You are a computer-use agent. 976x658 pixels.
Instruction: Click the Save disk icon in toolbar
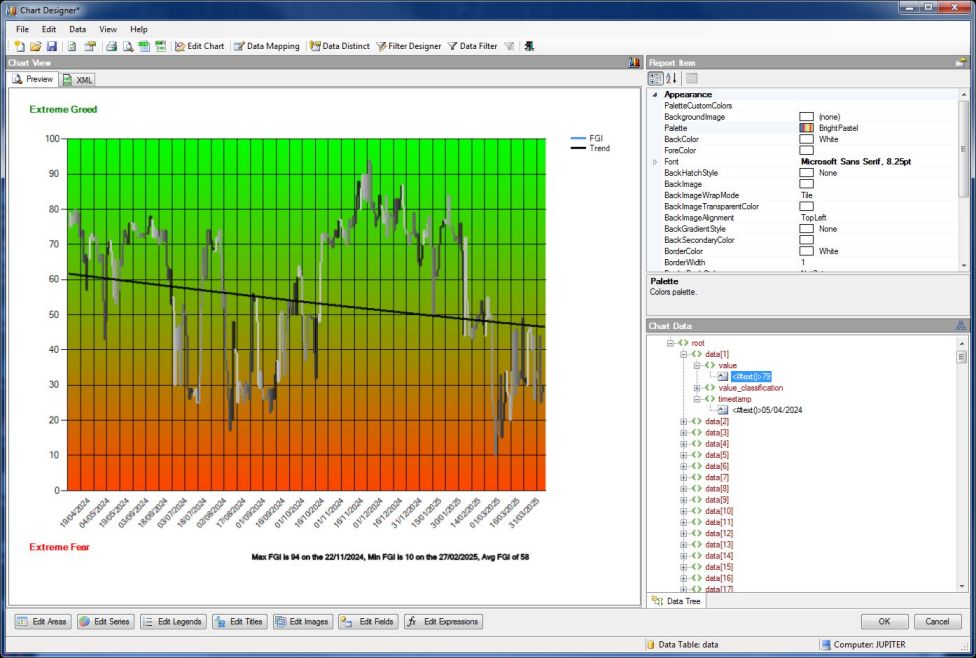(52, 46)
